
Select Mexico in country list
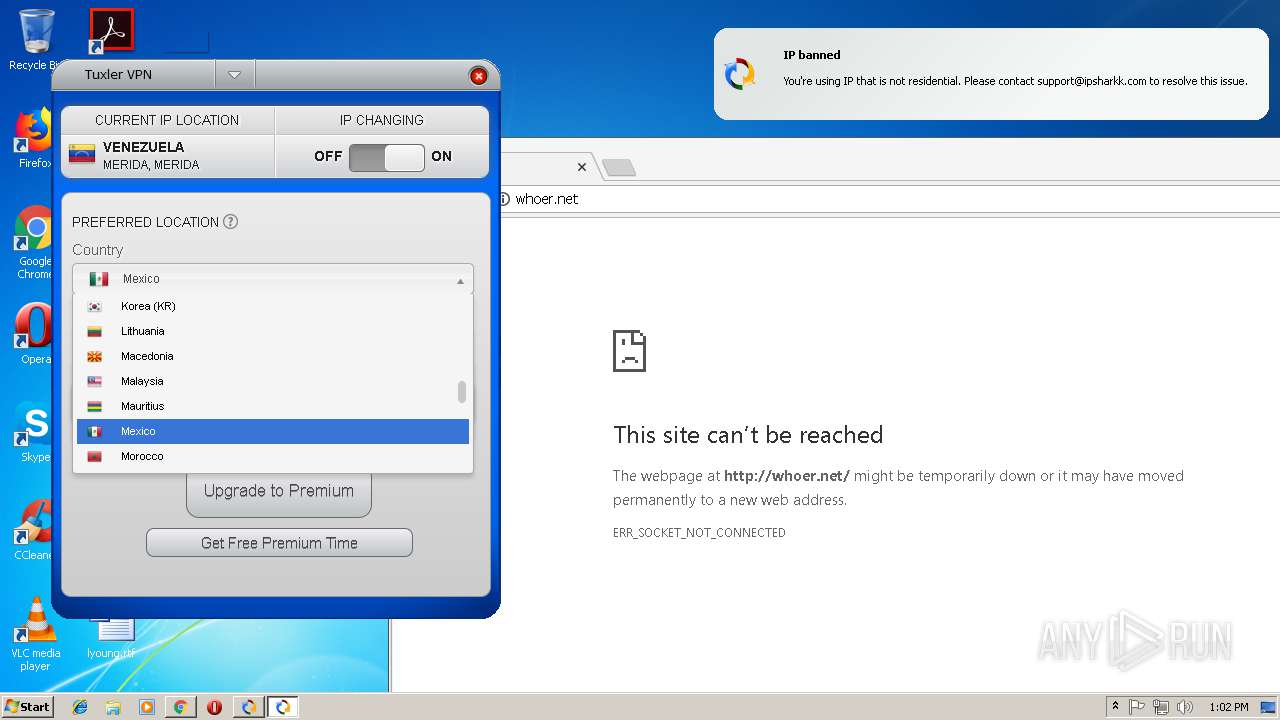(272, 431)
